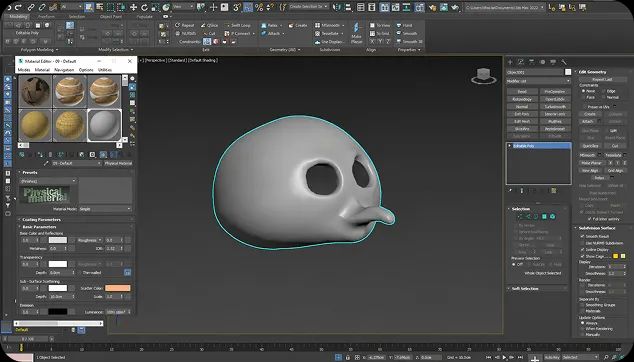This screenshot has height=362, width=634.
Task: Open the Options menu in Material Editor
Action: [86, 70]
